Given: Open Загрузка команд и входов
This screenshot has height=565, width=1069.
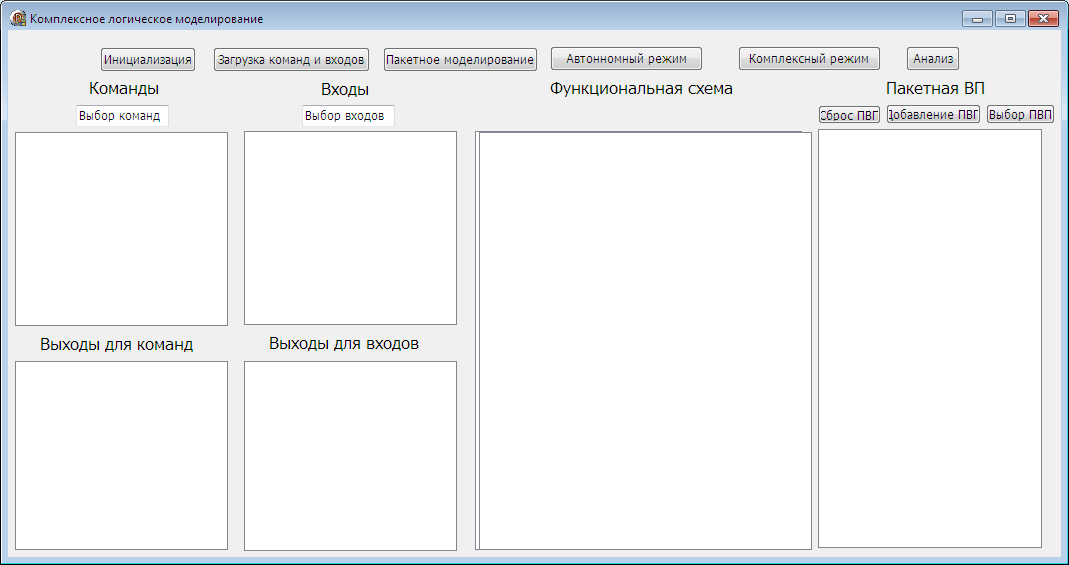Looking at the screenshot, I should pos(291,59).
